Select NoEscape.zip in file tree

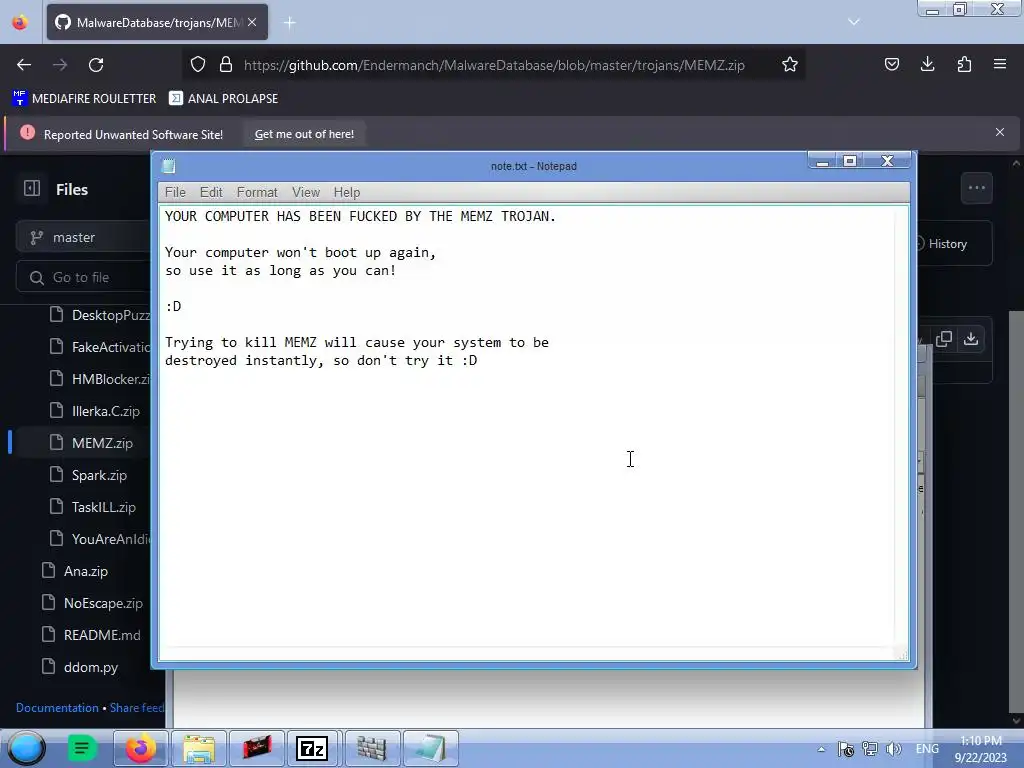92,603
